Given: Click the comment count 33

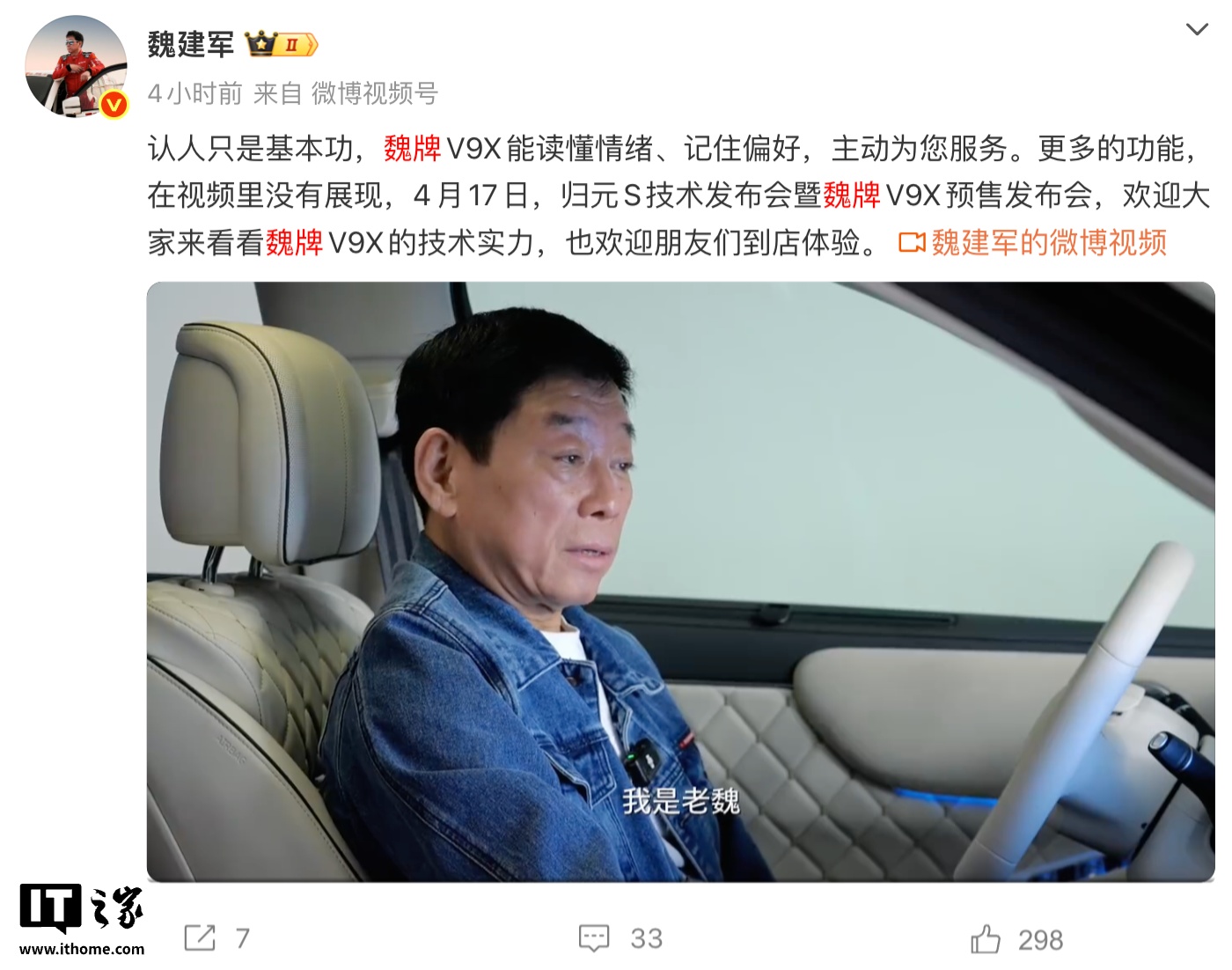Looking at the screenshot, I should click(x=647, y=938).
